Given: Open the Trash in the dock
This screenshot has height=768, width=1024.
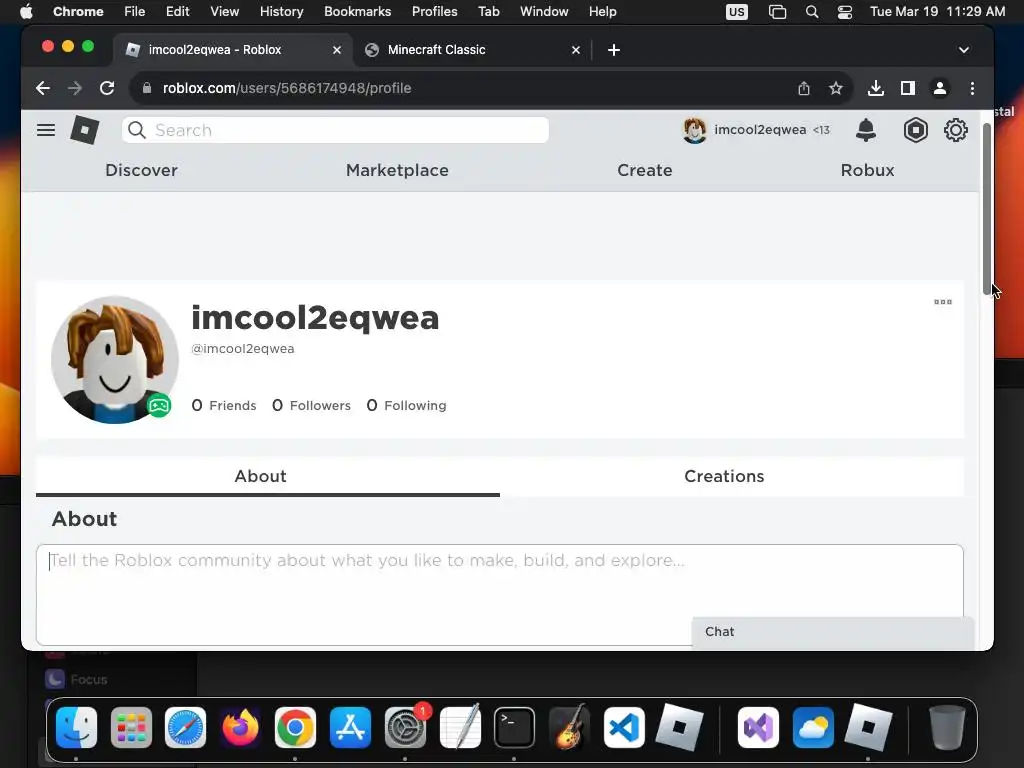Looking at the screenshot, I should (946, 727).
